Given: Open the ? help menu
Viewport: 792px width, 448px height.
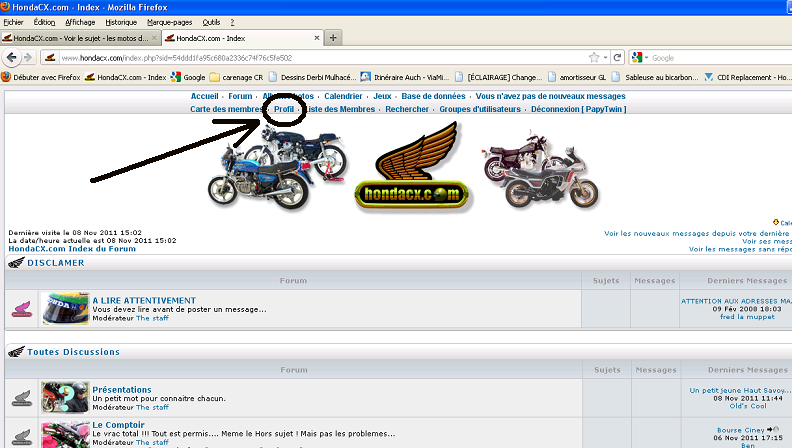Looking at the screenshot, I should 232,22.
